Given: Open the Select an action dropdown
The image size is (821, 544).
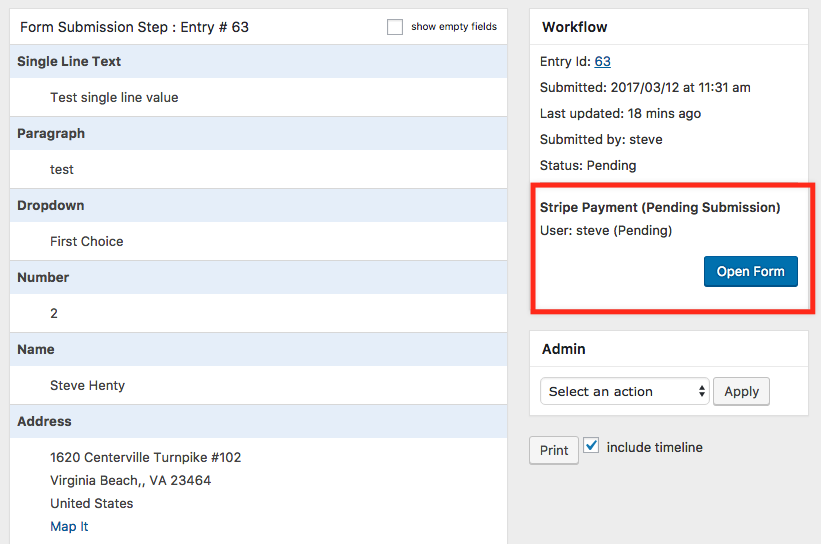Looking at the screenshot, I should (x=624, y=392).
